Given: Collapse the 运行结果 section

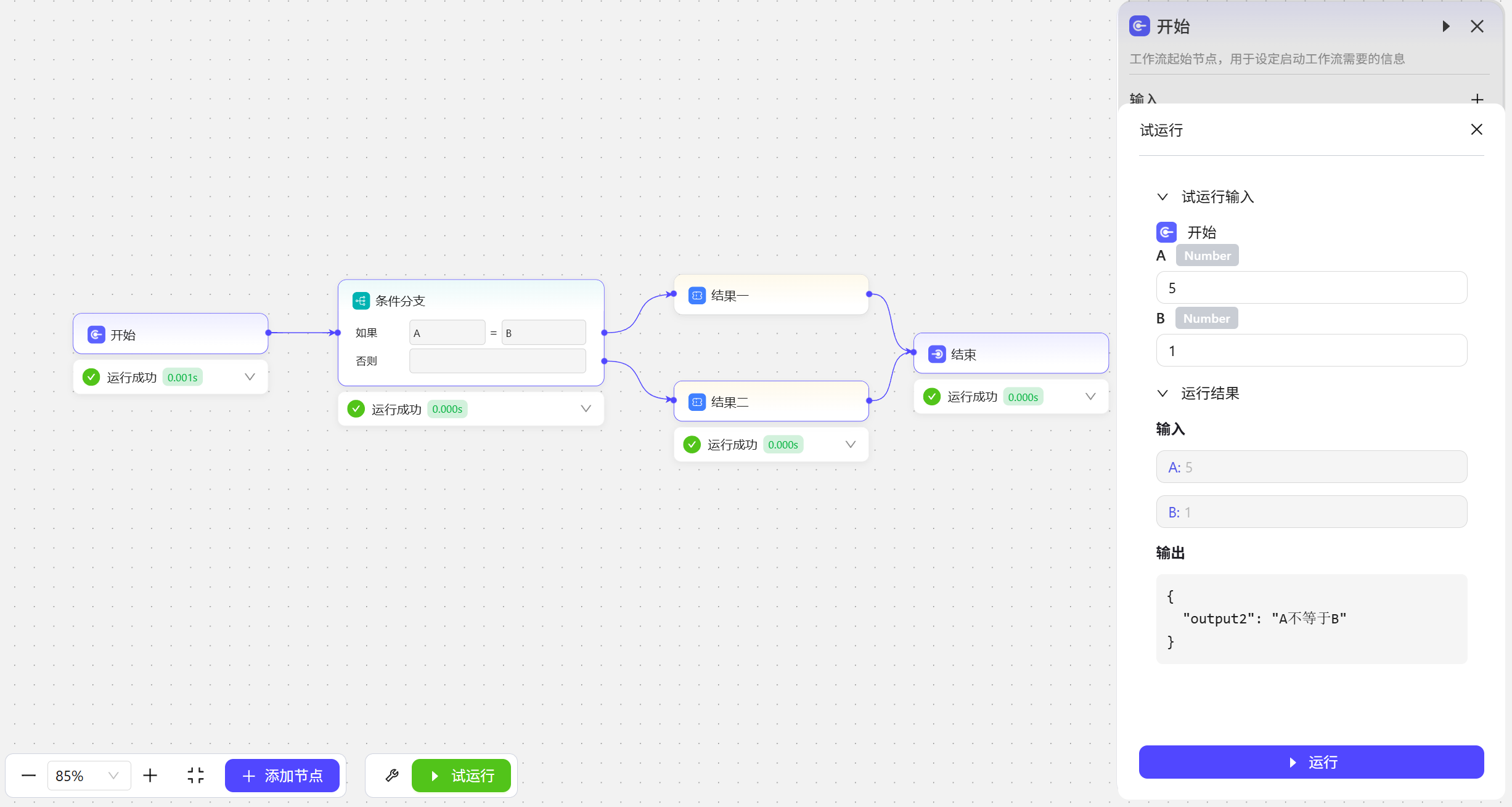Looking at the screenshot, I should pos(1163,394).
